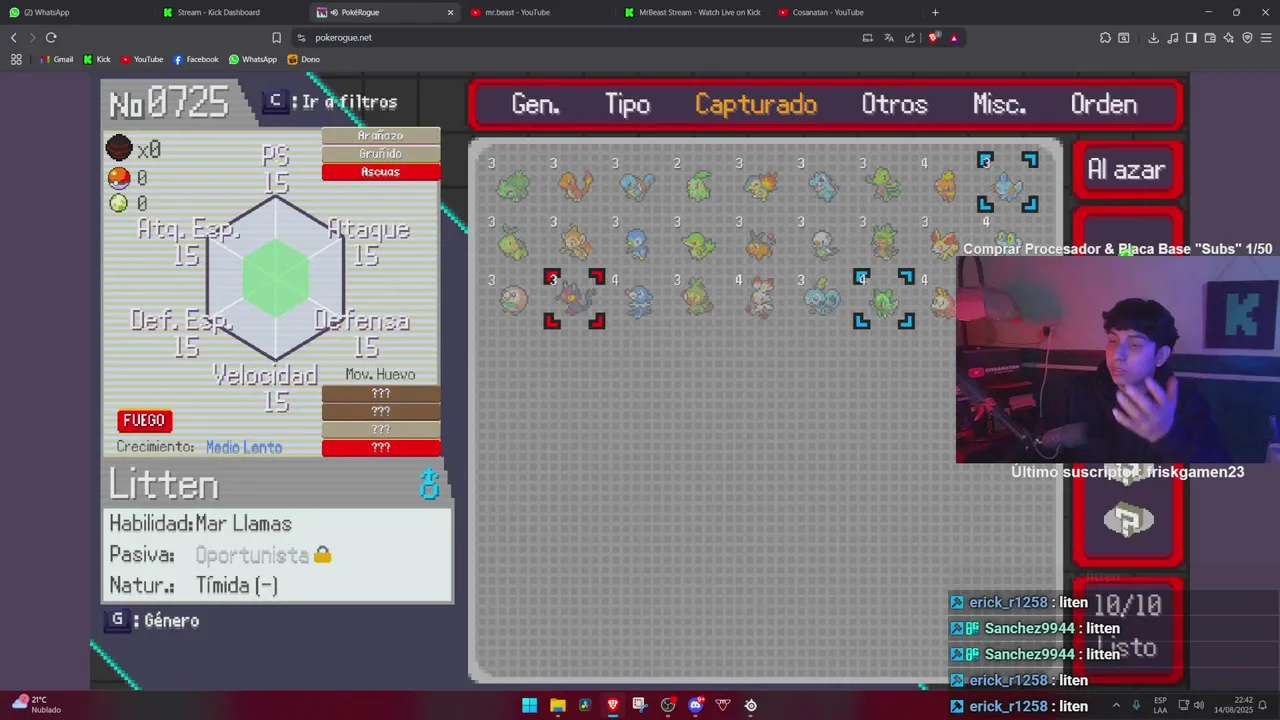Viewport: 1280px width, 720px height.
Task: Click the Brave Shields icon
Action: tap(934, 37)
